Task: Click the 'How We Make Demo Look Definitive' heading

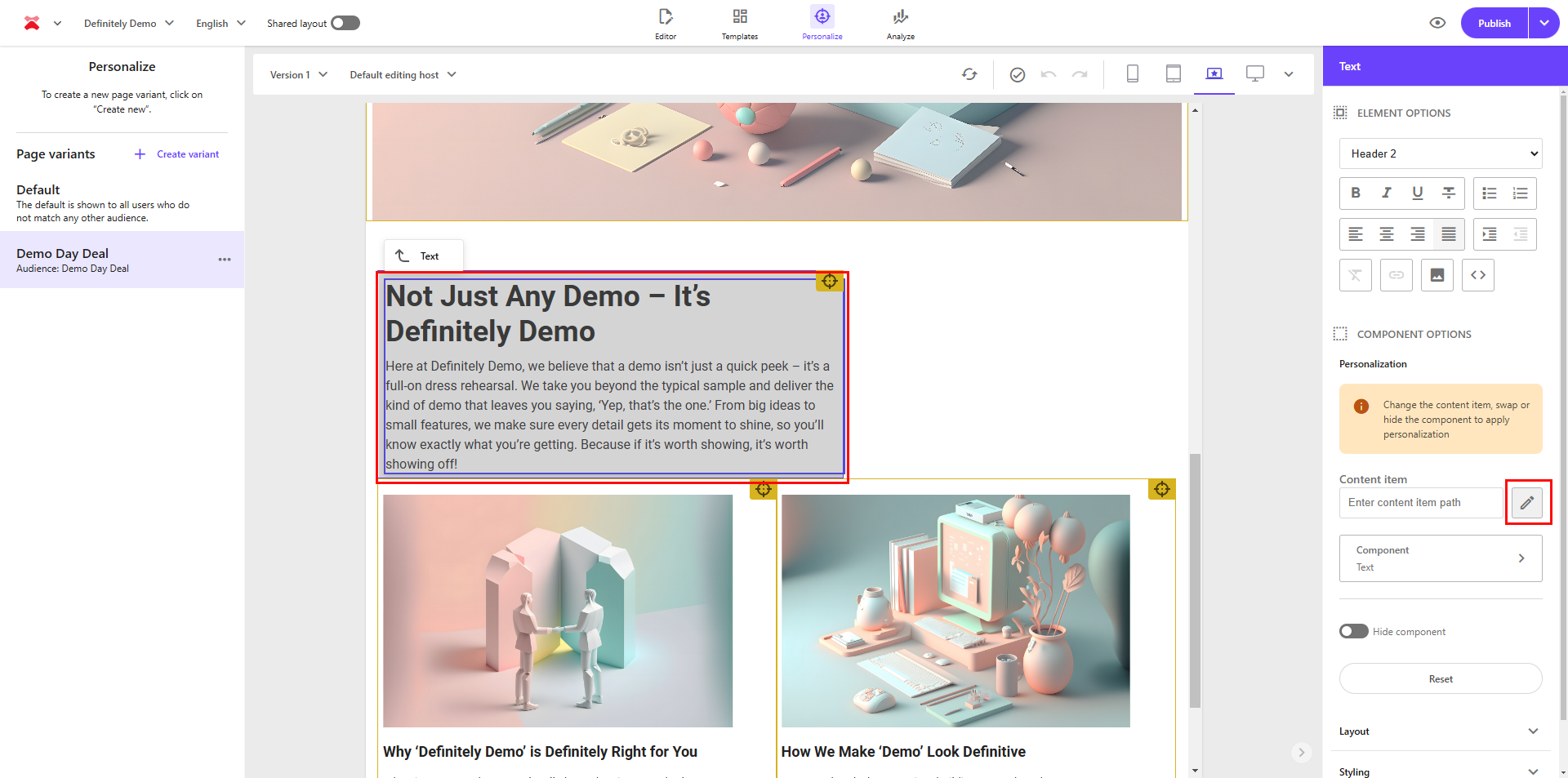Action: (x=903, y=751)
